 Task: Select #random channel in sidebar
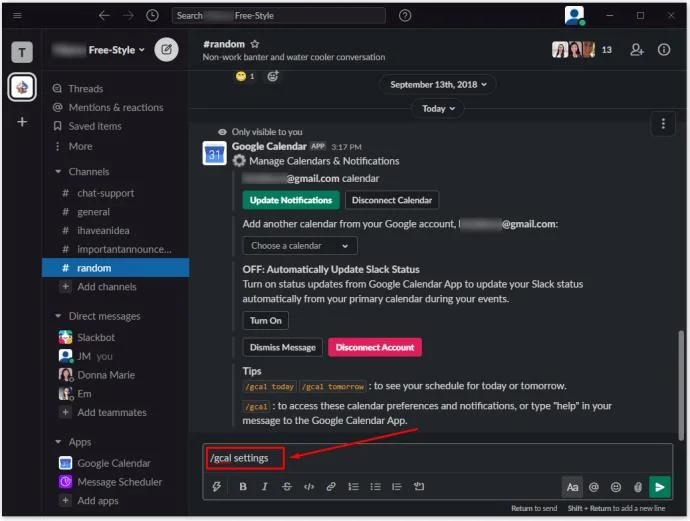coord(116,268)
